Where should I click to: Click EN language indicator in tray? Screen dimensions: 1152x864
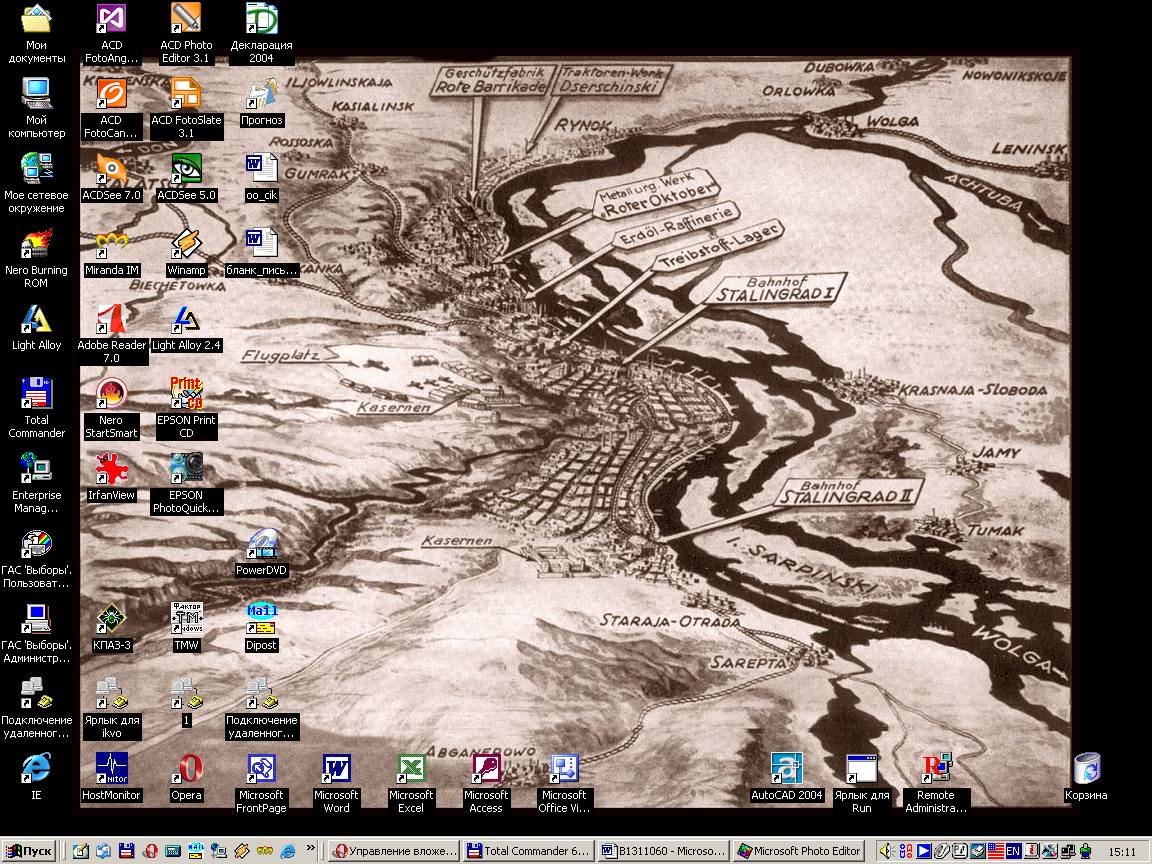1013,852
